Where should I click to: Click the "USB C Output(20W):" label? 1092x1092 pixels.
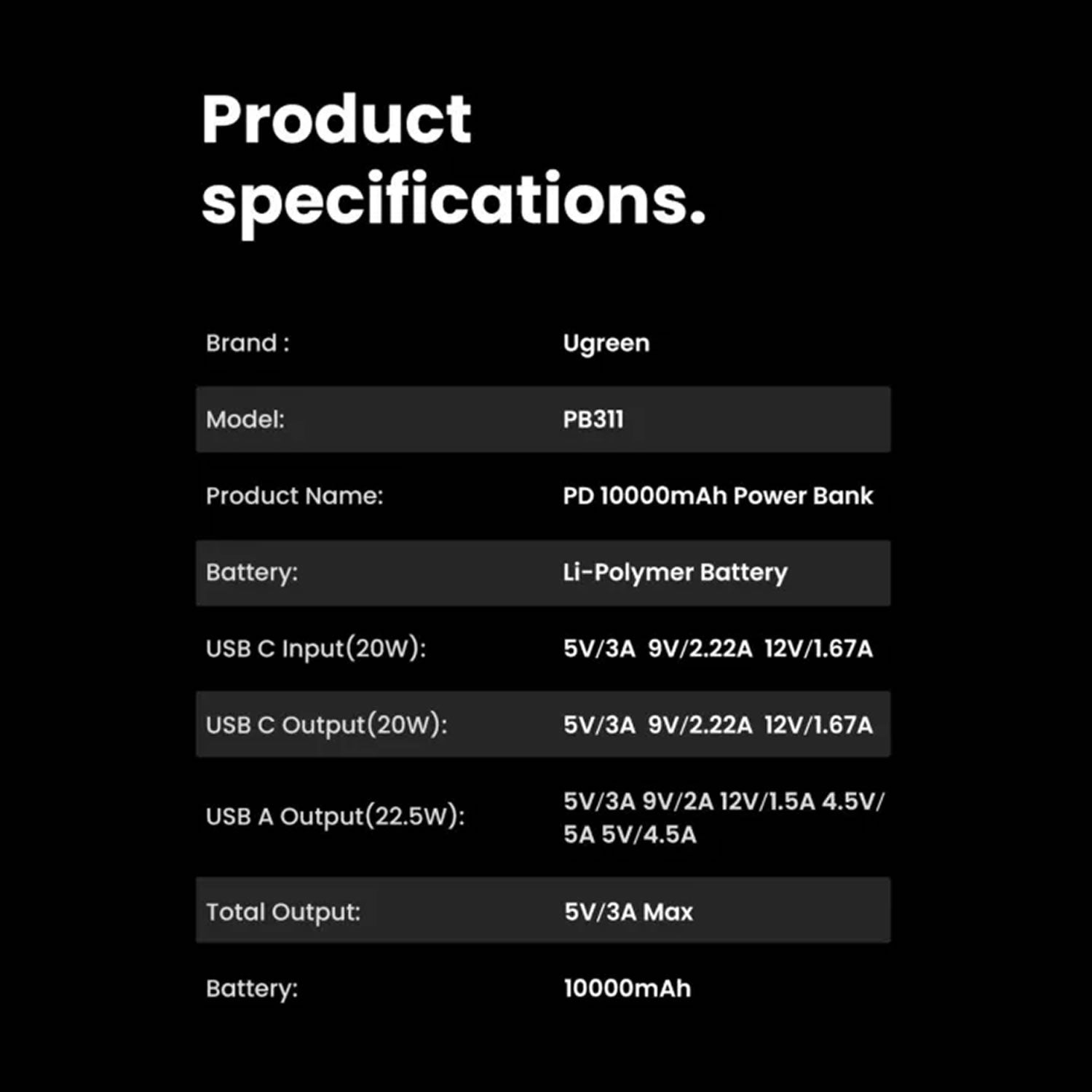tap(326, 725)
